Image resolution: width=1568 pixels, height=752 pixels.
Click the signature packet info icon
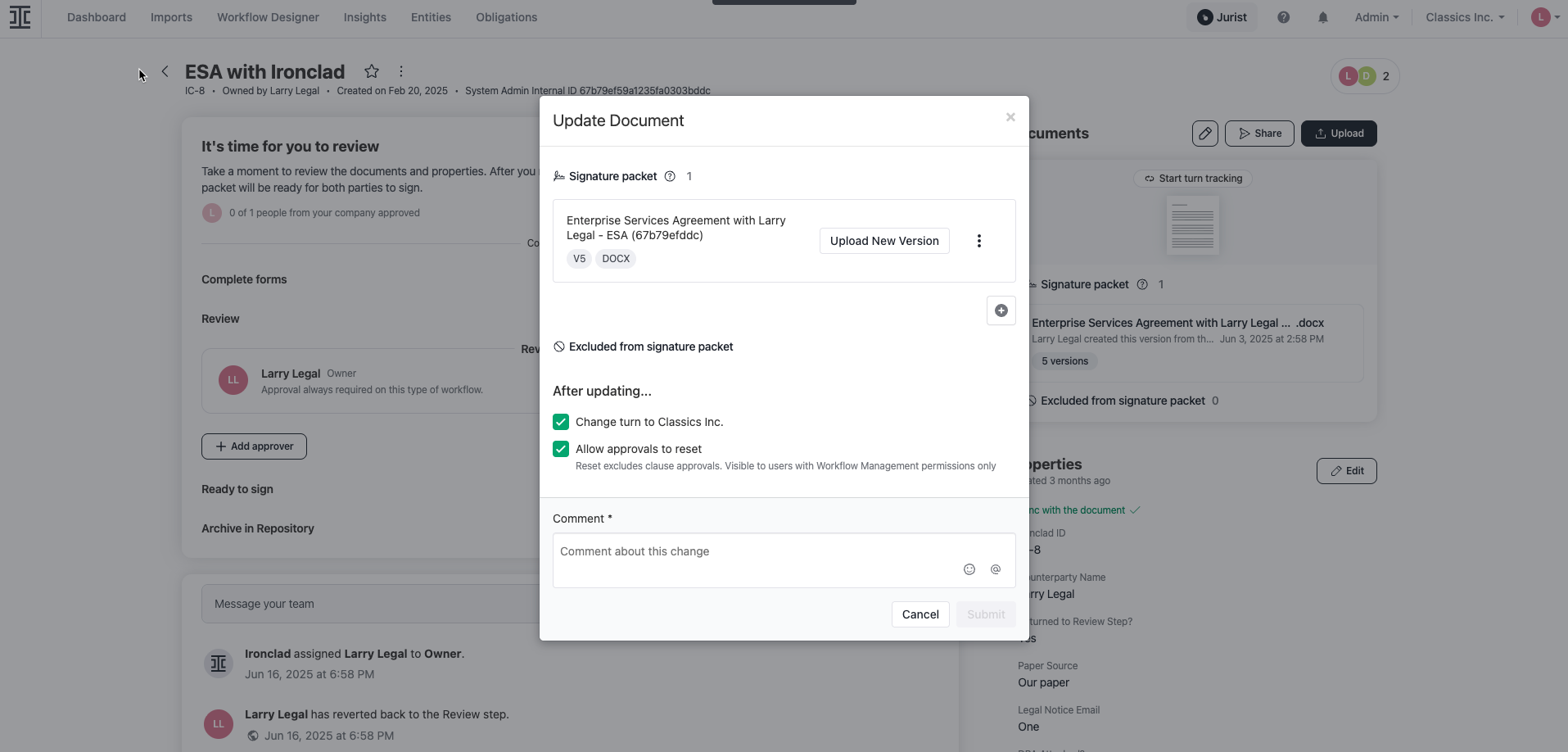click(670, 176)
